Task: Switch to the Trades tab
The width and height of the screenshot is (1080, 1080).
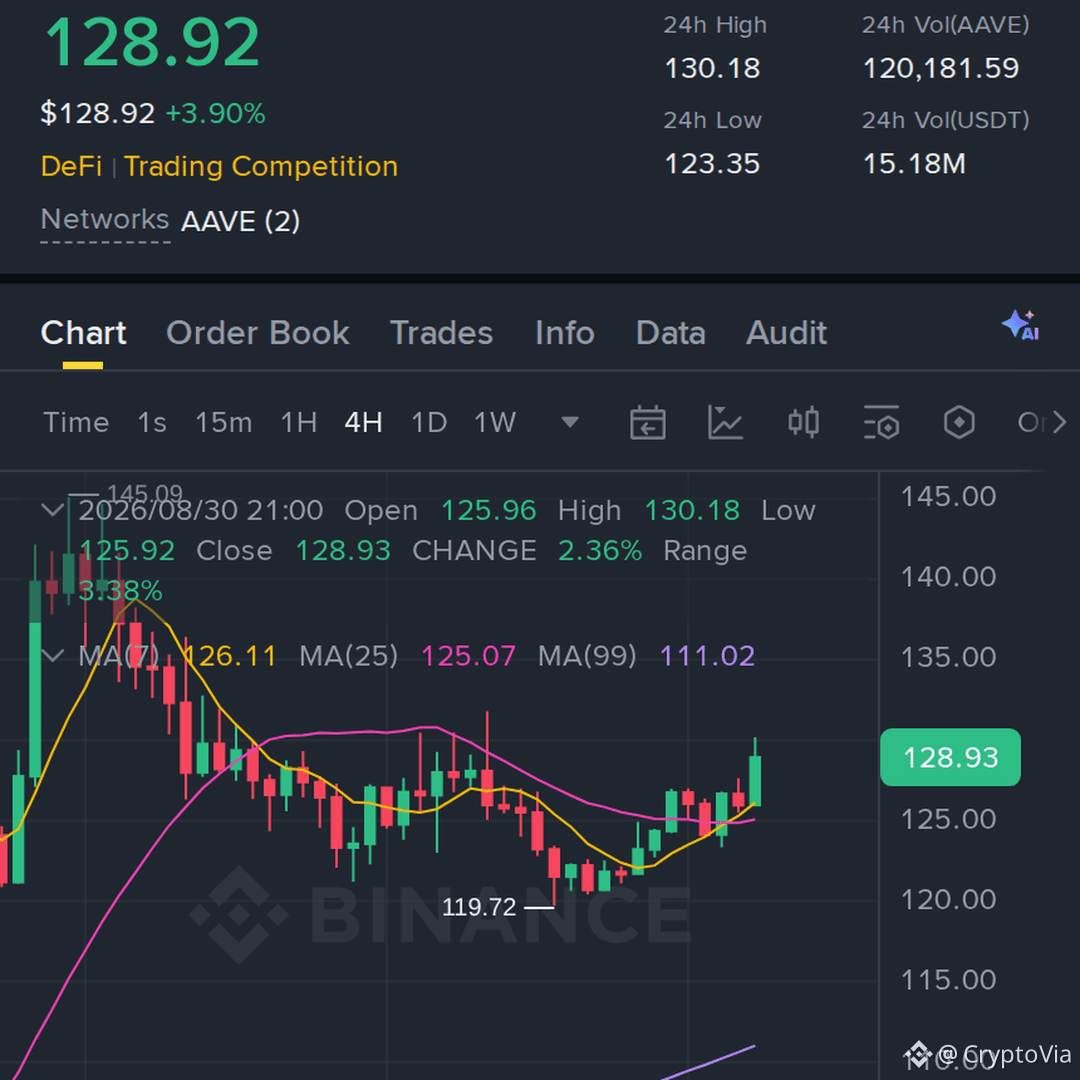Action: pyautogui.click(x=442, y=333)
